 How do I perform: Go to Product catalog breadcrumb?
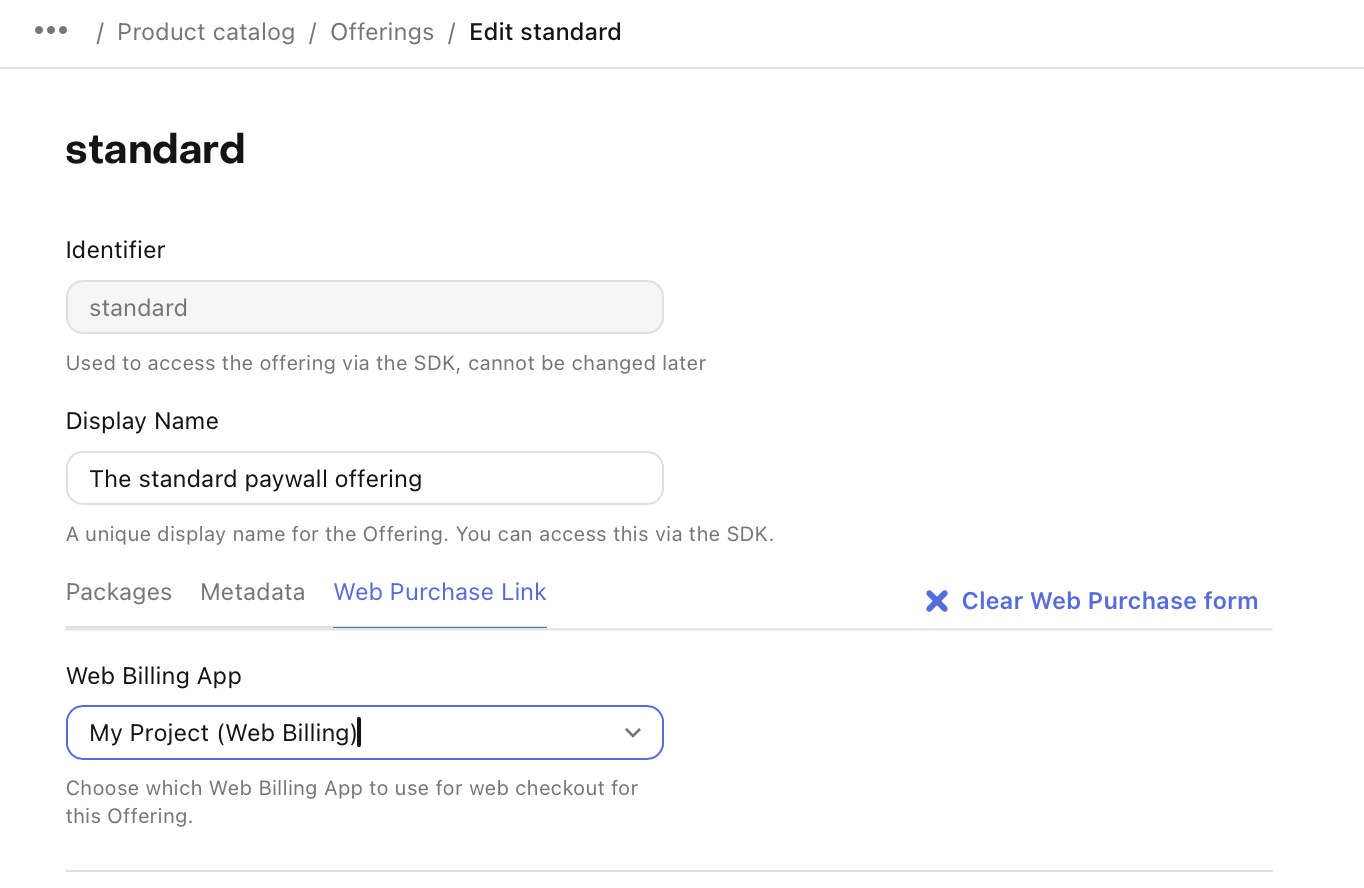[x=206, y=32]
